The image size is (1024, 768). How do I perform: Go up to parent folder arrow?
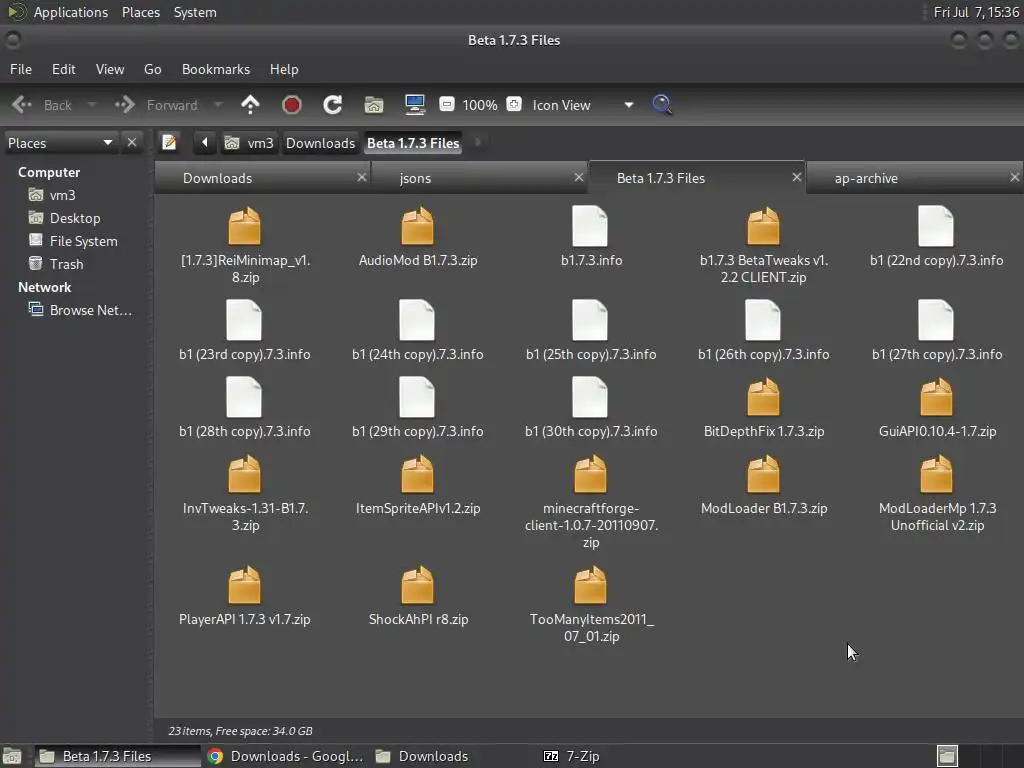click(x=250, y=104)
